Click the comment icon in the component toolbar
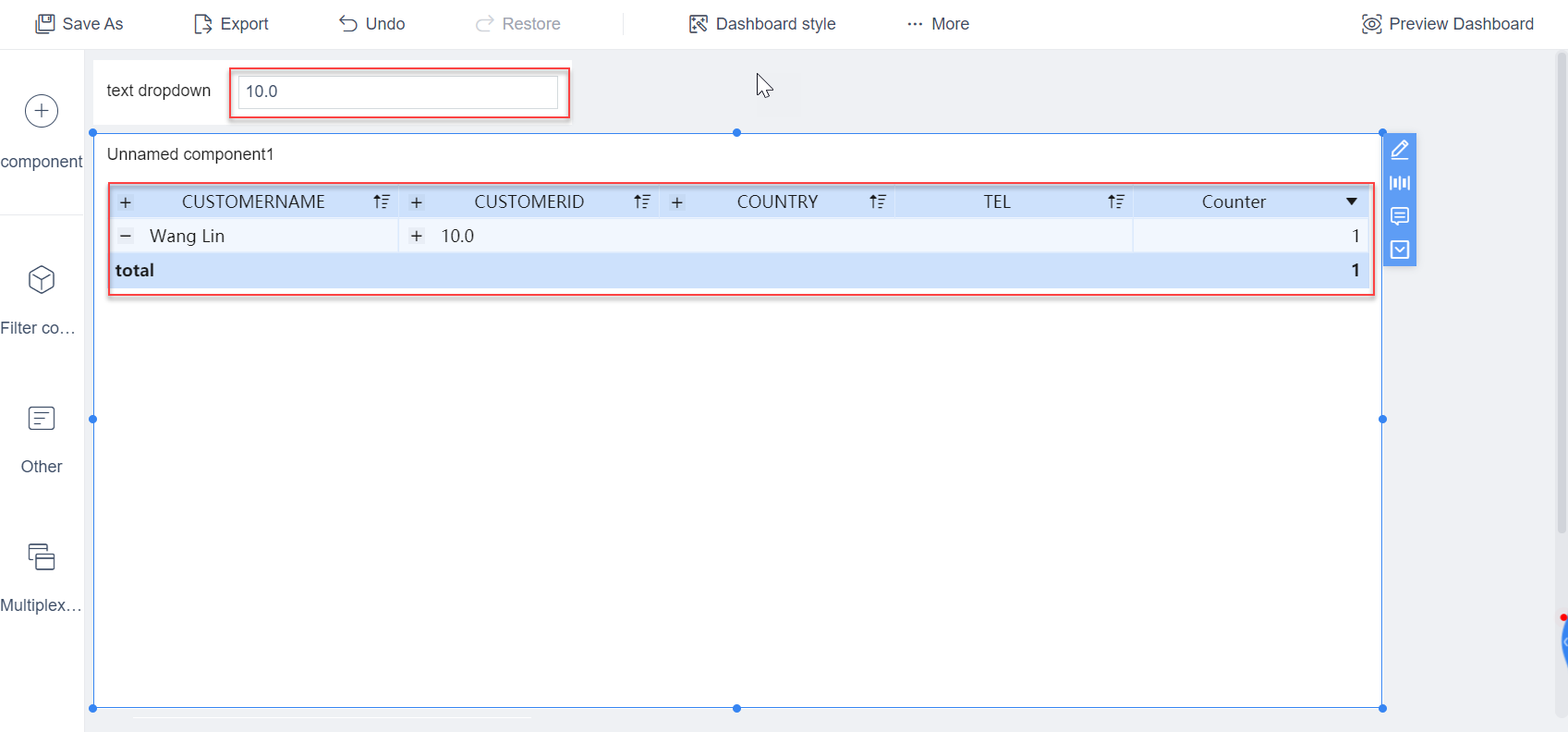This screenshot has height=732, width=1568. pos(1400,216)
